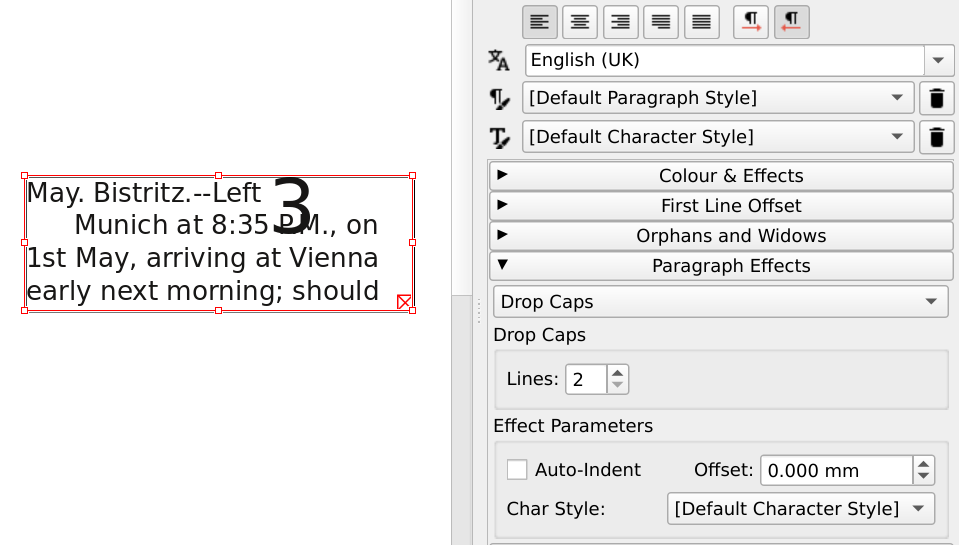The image size is (959, 545).
Task: Open the English (UK) language dropdown
Action: 938,60
